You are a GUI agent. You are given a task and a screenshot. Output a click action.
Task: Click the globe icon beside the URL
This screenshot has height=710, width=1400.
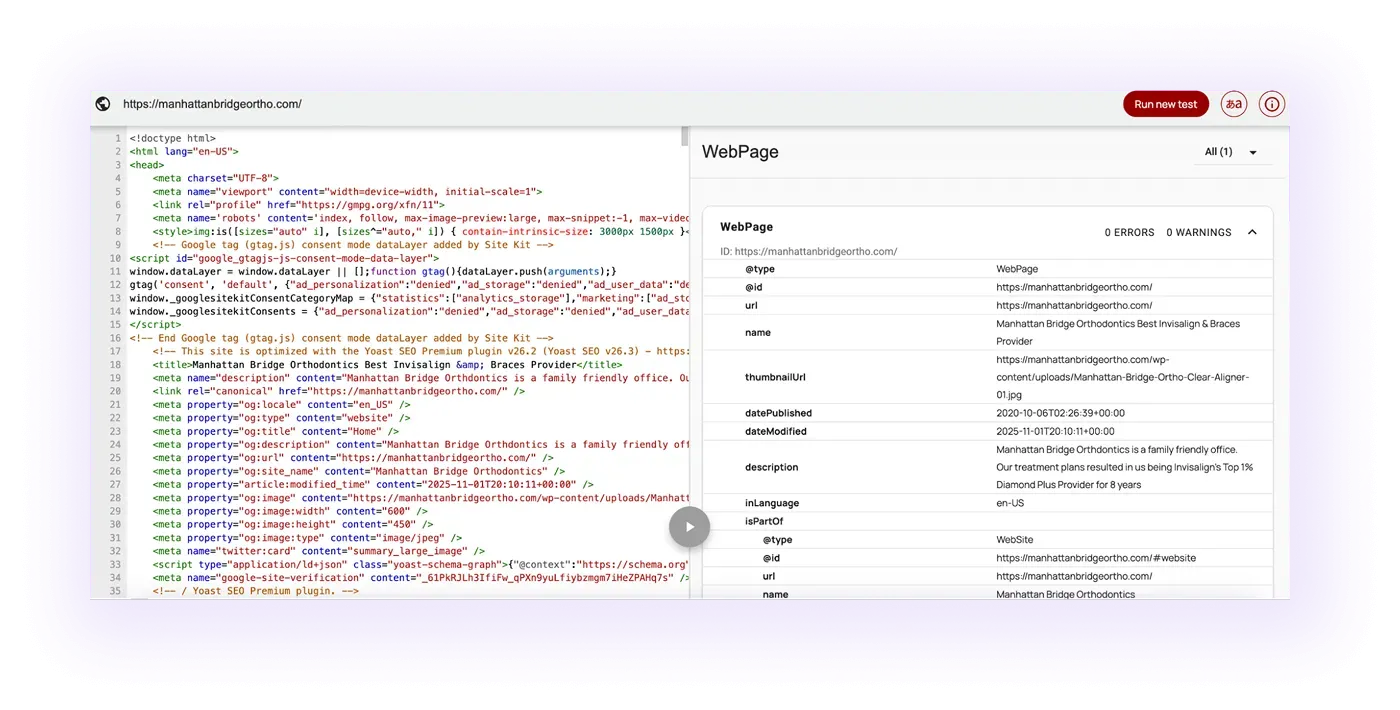(x=102, y=104)
